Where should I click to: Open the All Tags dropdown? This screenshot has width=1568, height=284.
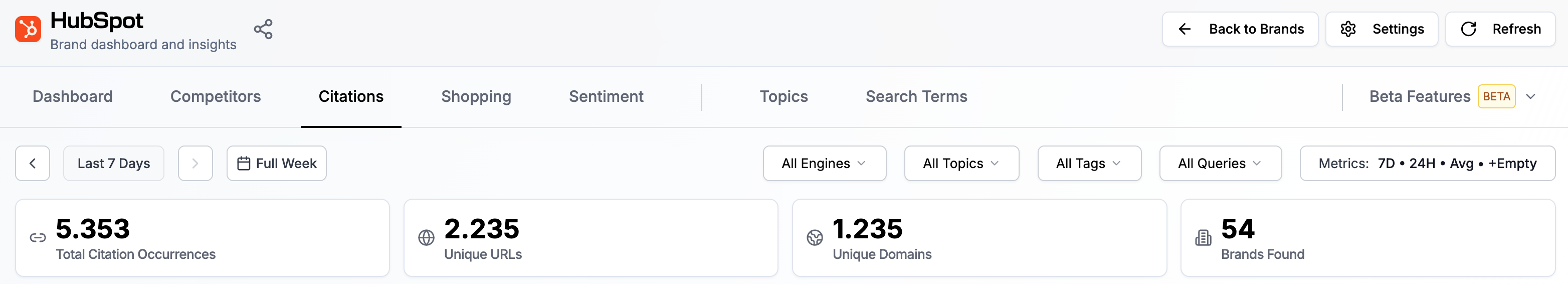1089,164
